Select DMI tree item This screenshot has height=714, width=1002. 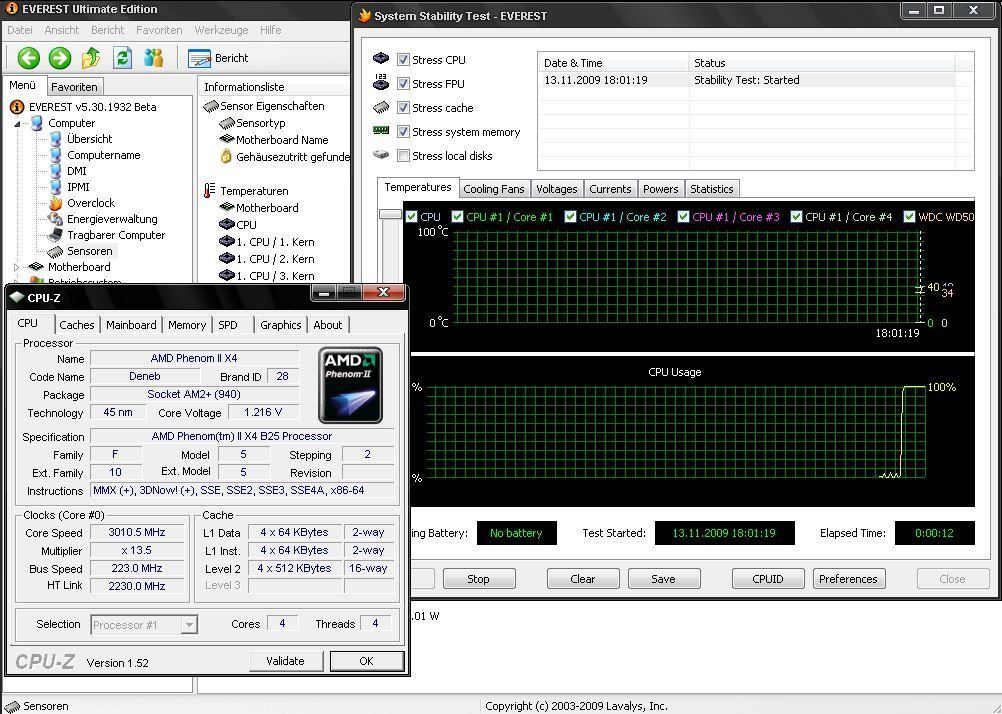click(77, 171)
